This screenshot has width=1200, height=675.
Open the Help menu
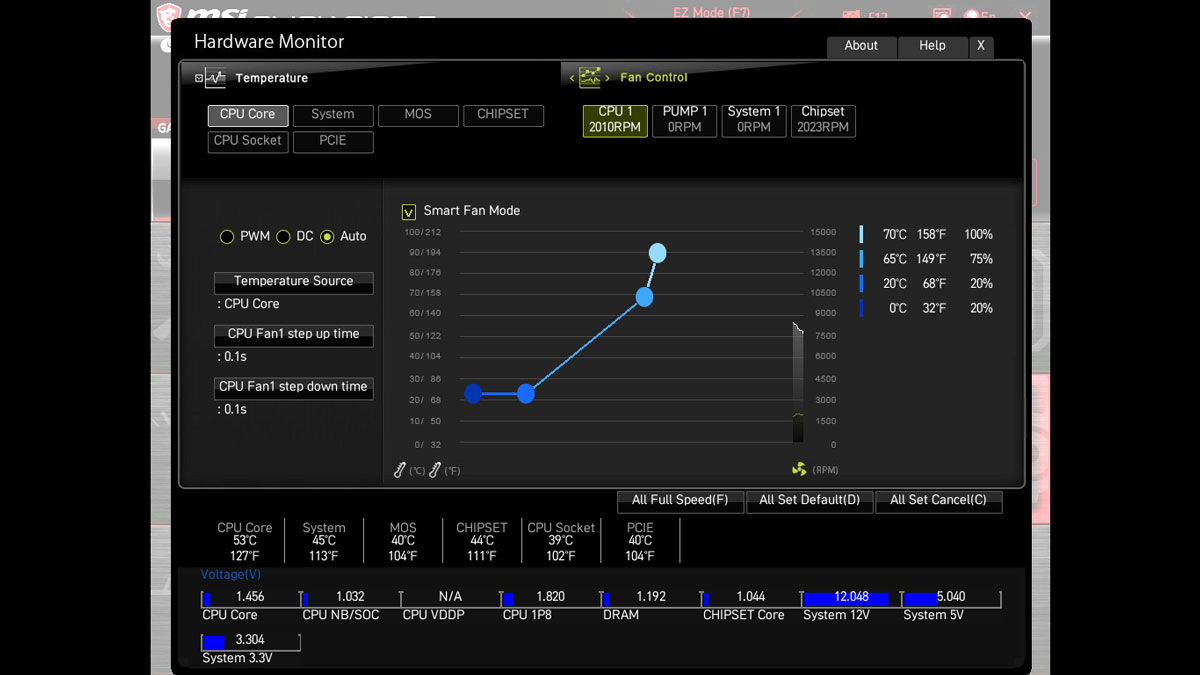(932, 46)
